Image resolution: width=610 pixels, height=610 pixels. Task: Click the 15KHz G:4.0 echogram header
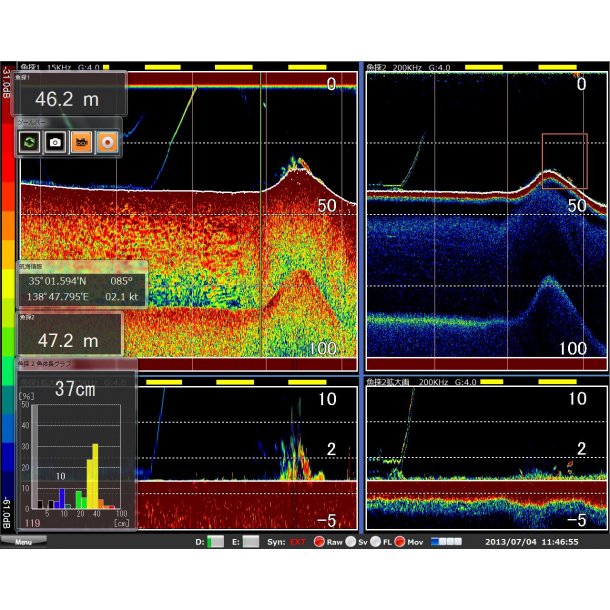point(60,68)
